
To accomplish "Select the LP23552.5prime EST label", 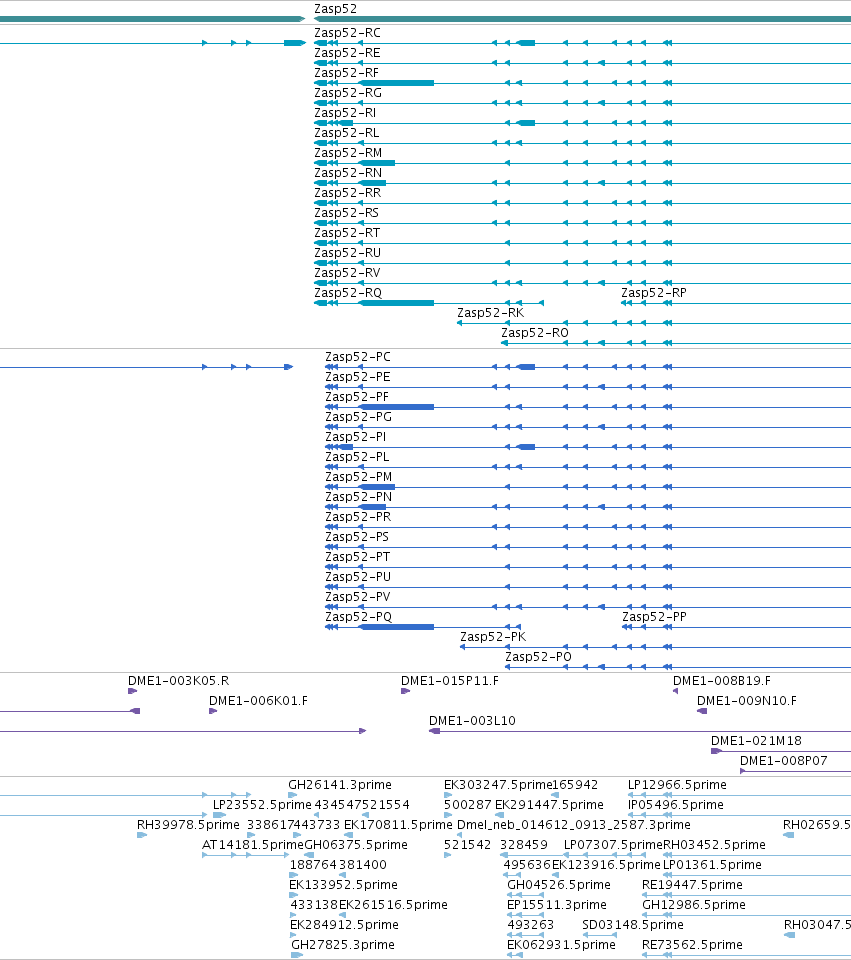I will (x=262, y=805).
